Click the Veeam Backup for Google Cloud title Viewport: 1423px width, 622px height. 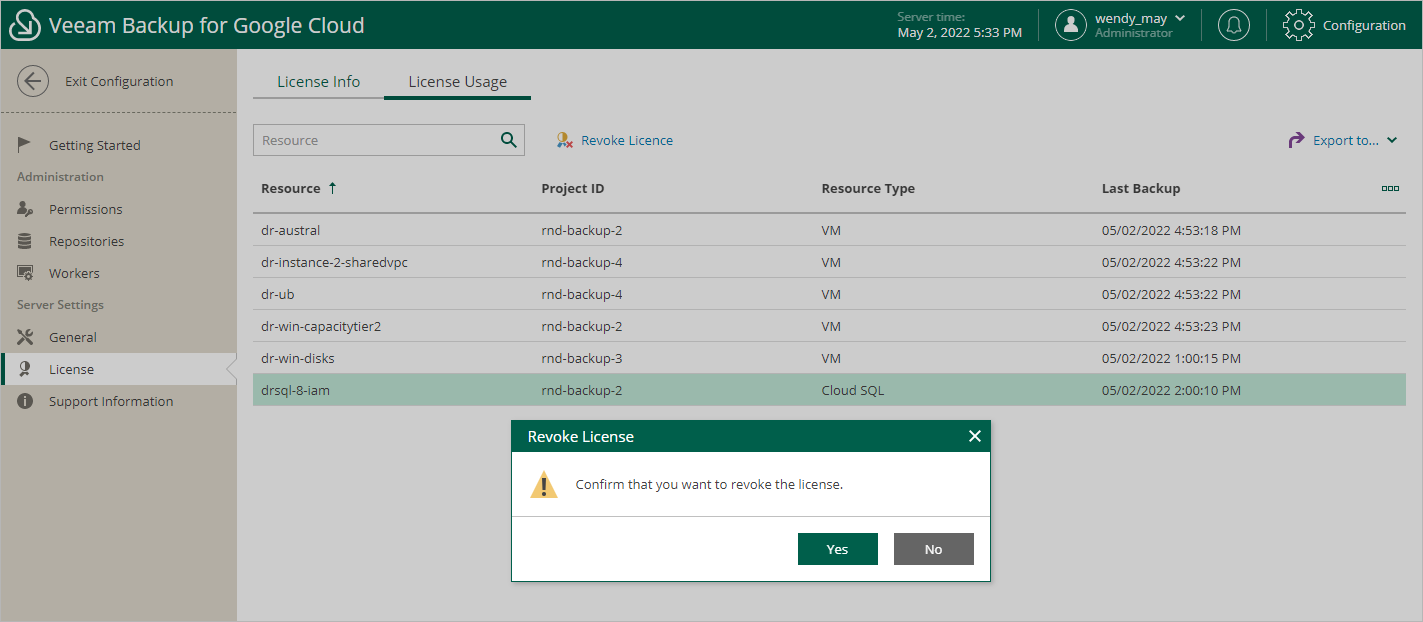(207, 26)
